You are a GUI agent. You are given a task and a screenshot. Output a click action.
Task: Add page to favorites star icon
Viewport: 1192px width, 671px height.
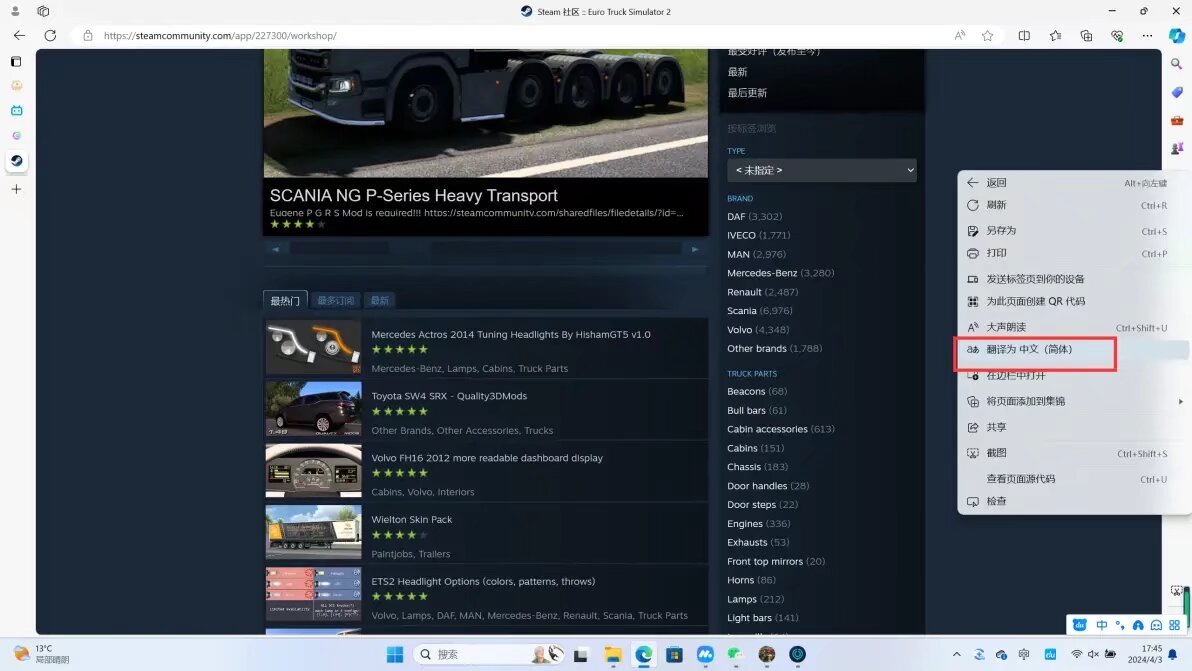click(988, 35)
